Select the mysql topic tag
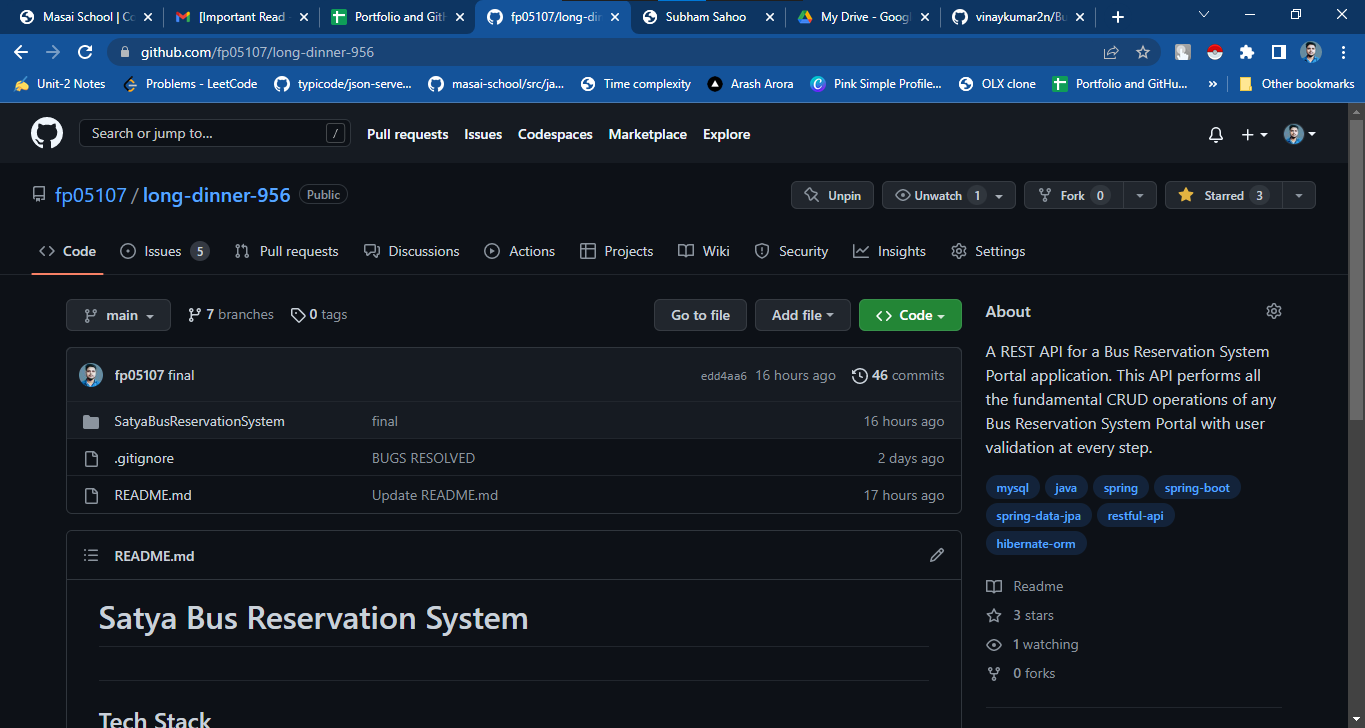The height and width of the screenshot is (728, 1365). tap(1012, 488)
